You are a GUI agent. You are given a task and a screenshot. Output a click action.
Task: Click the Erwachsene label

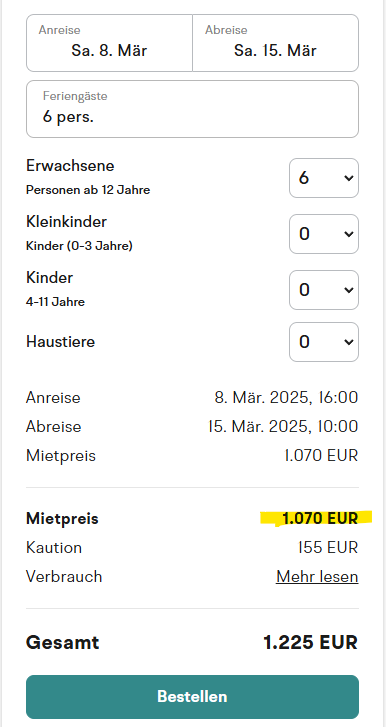click(x=70, y=166)
